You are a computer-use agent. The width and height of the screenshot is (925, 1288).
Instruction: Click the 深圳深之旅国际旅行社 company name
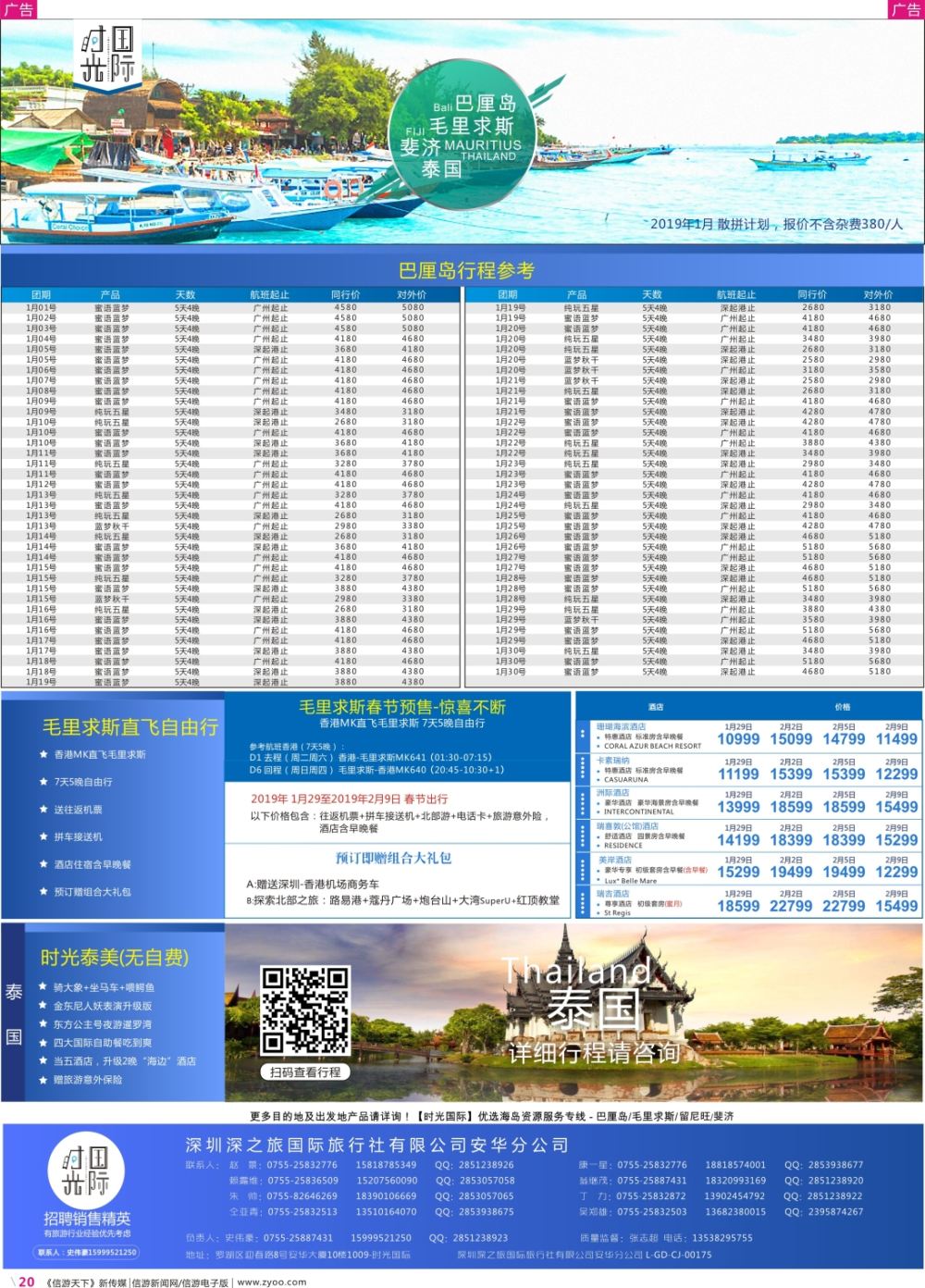coord(377,1146)
